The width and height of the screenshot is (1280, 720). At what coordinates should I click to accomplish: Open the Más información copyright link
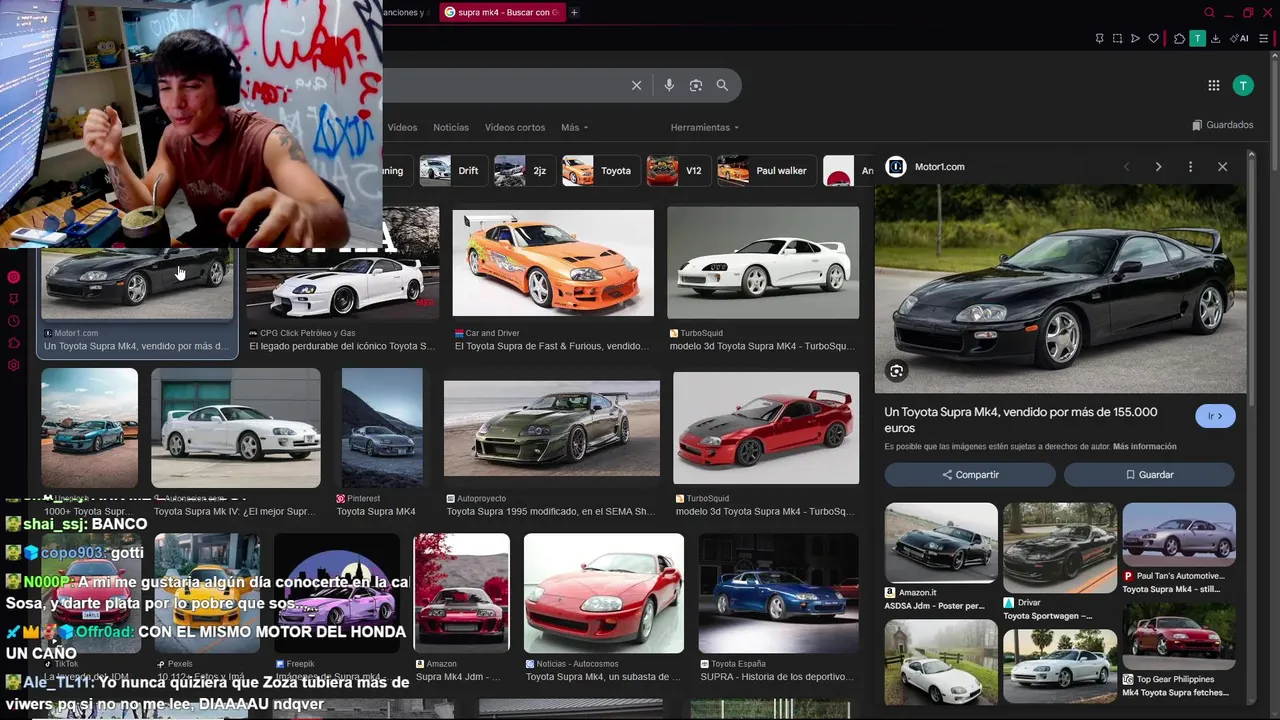tap(1145, 447)
